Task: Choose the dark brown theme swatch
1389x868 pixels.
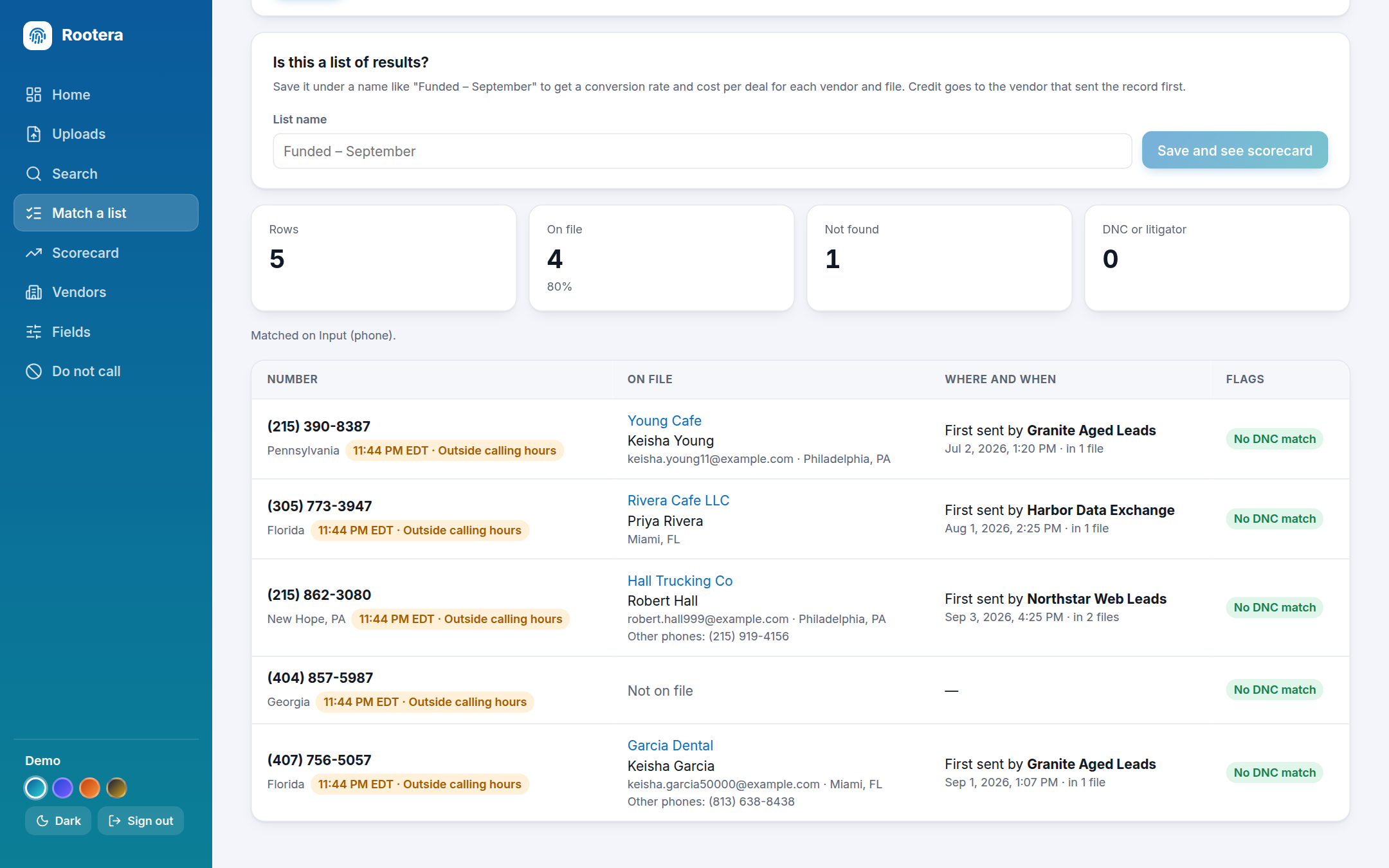Action: click(116, 788)
